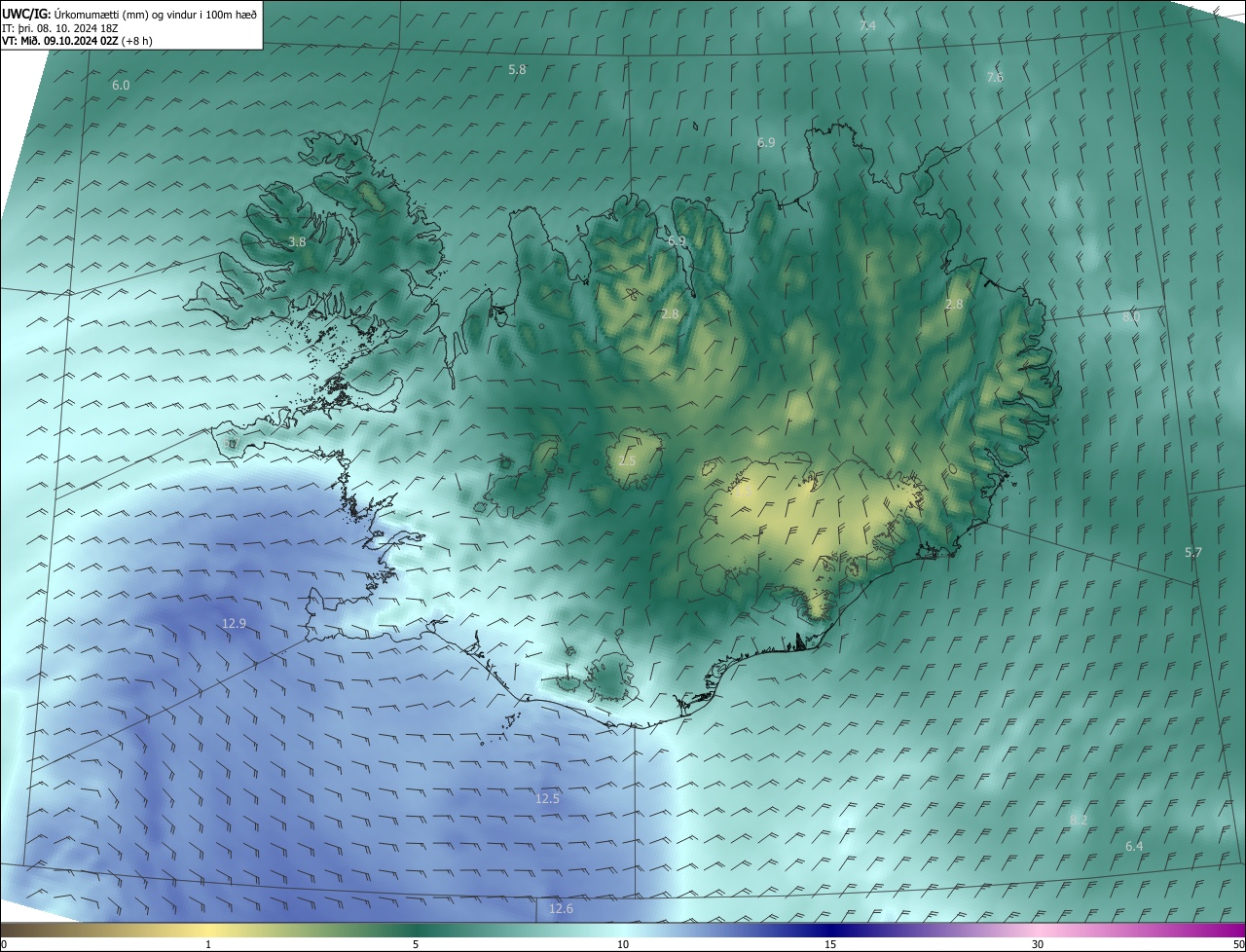Click the 6.0 value label on the map

(121, 86)
